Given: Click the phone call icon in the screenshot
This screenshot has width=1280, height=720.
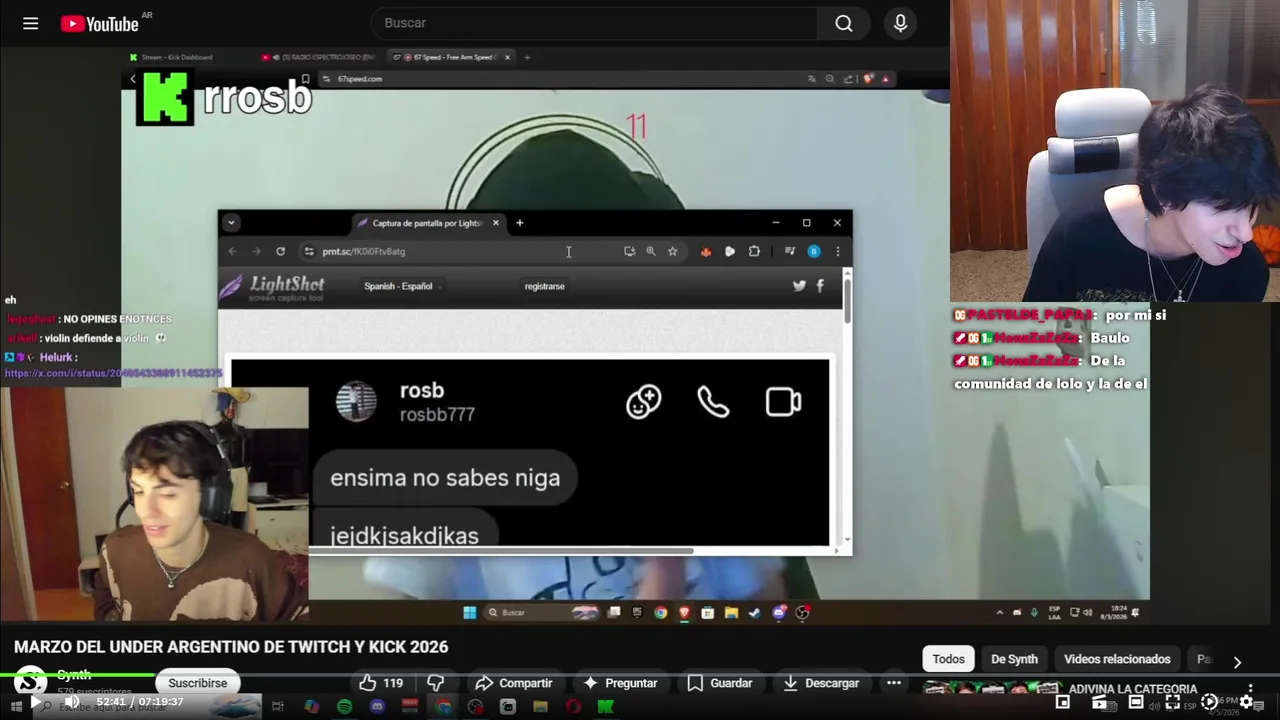Looking at the screenshot, I should (713, 402).
